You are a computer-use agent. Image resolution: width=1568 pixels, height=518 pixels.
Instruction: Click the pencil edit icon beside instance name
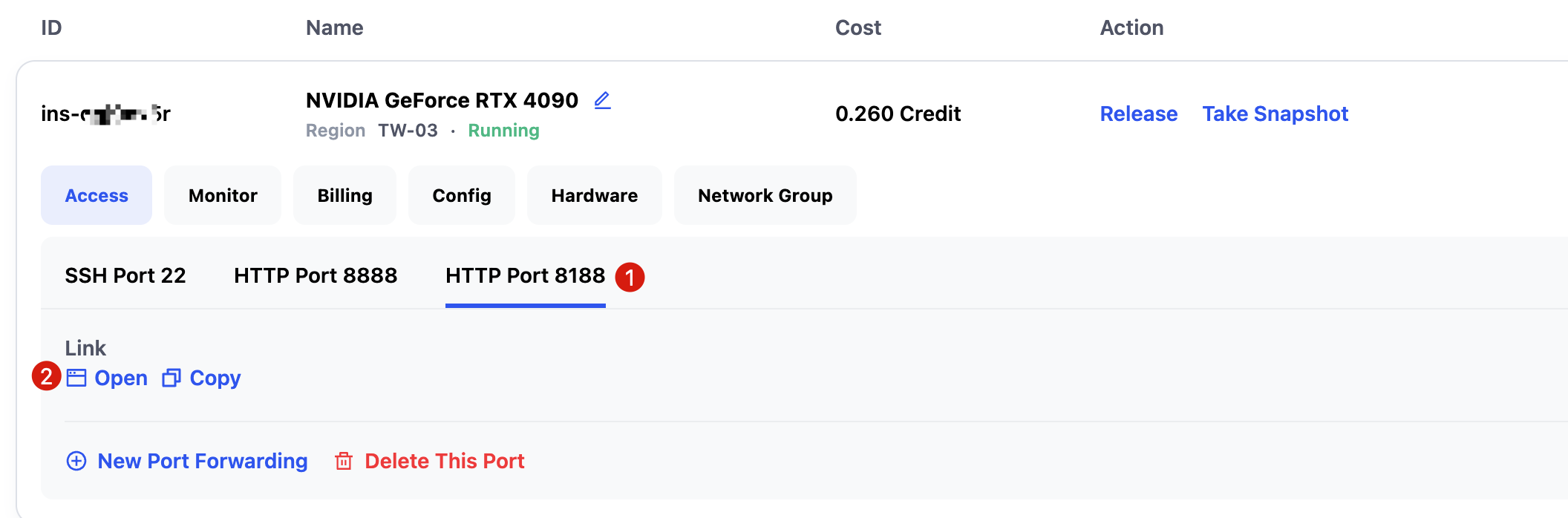[602, 100]
